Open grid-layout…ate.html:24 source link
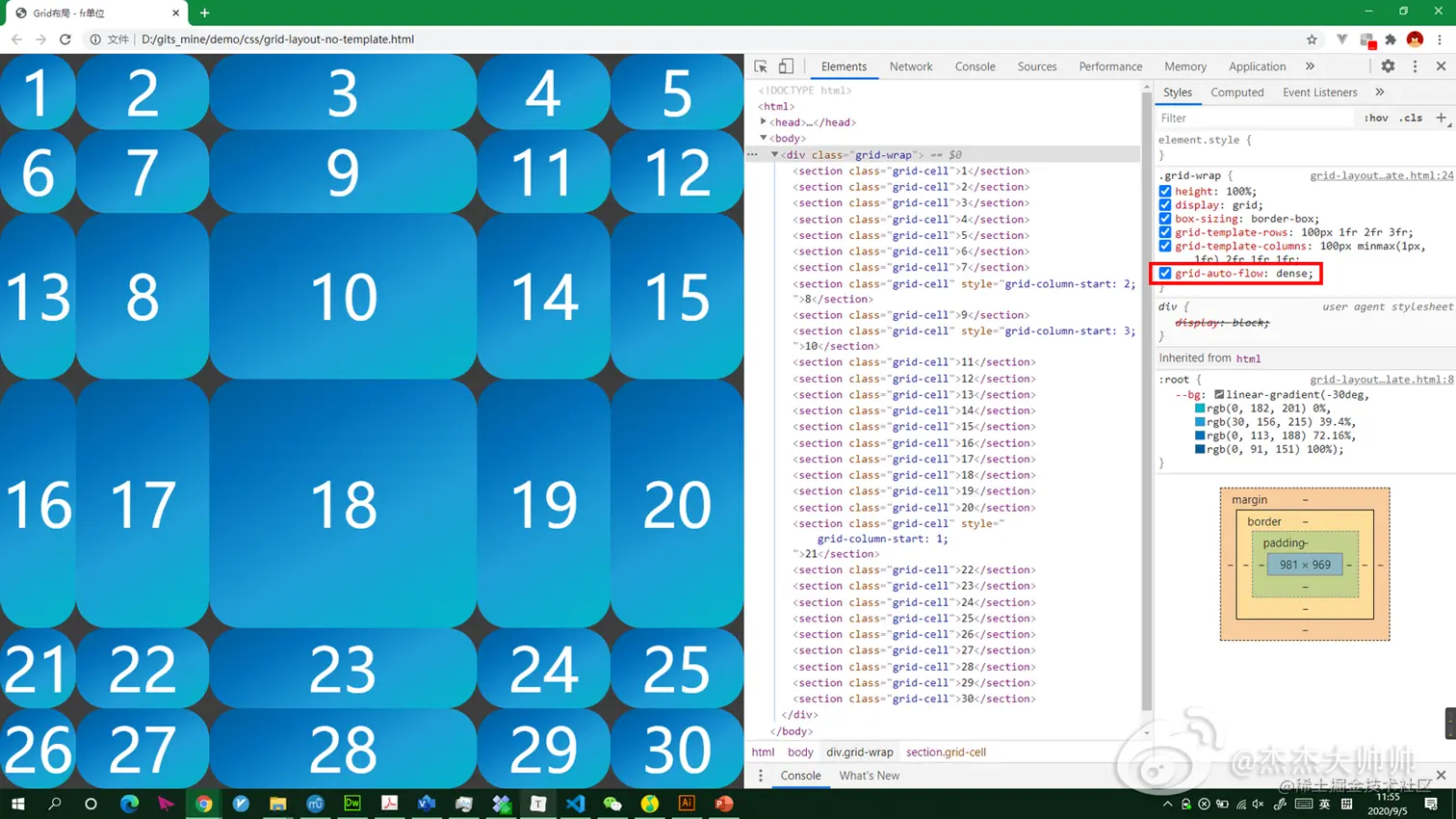This screenshot has width=1456, height=819. click(1382, 175)
